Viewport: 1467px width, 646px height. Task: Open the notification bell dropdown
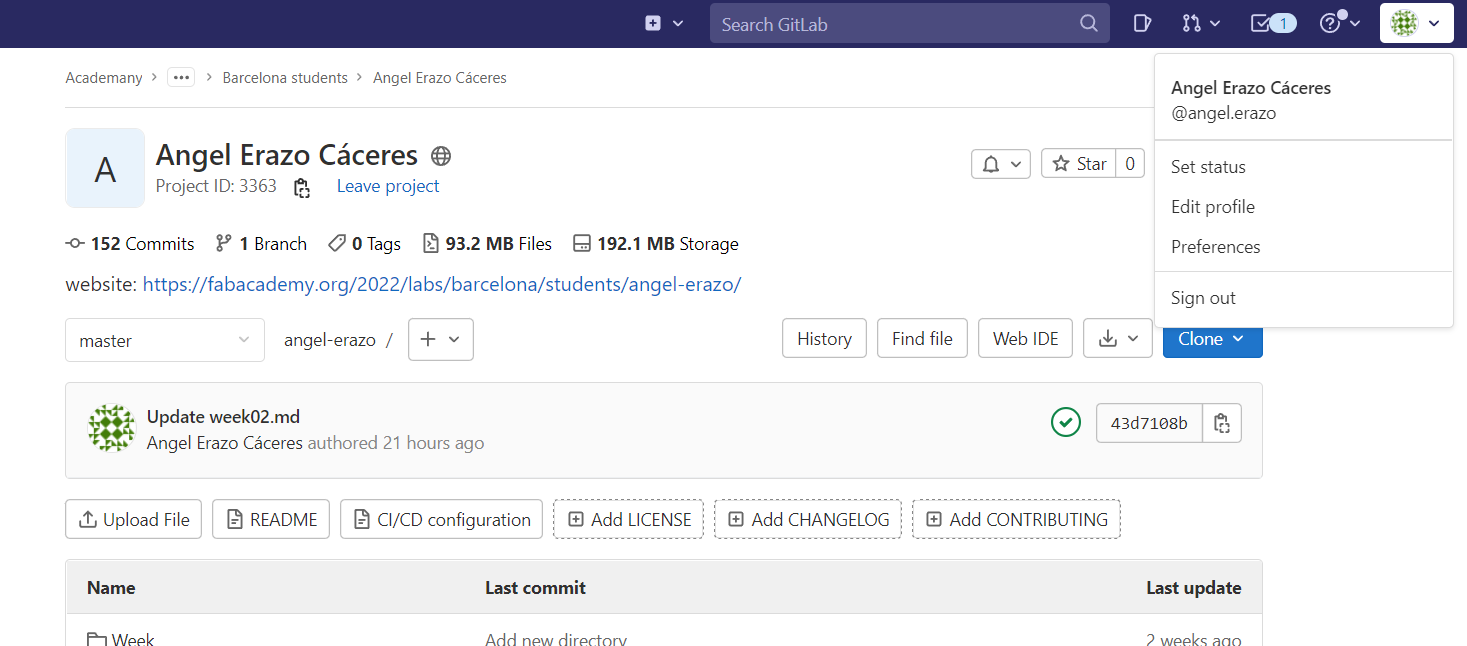(x=1001, y=164)
